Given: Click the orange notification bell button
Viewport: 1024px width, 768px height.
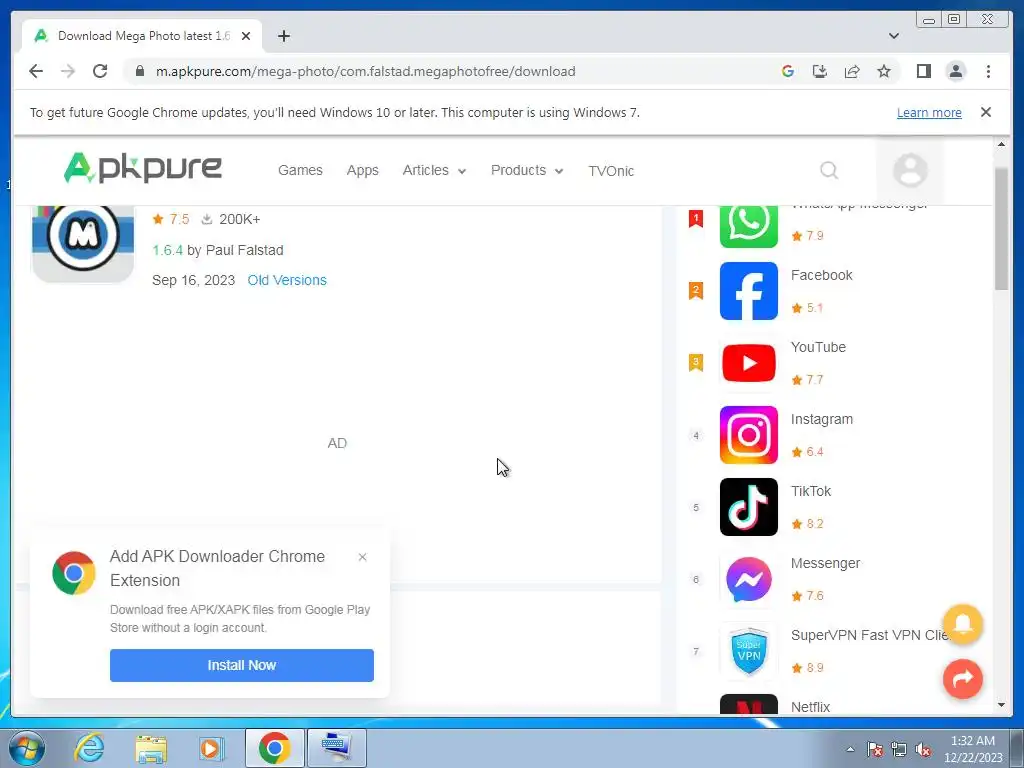Looking at the screenshot, I should [x=963, y=624].
